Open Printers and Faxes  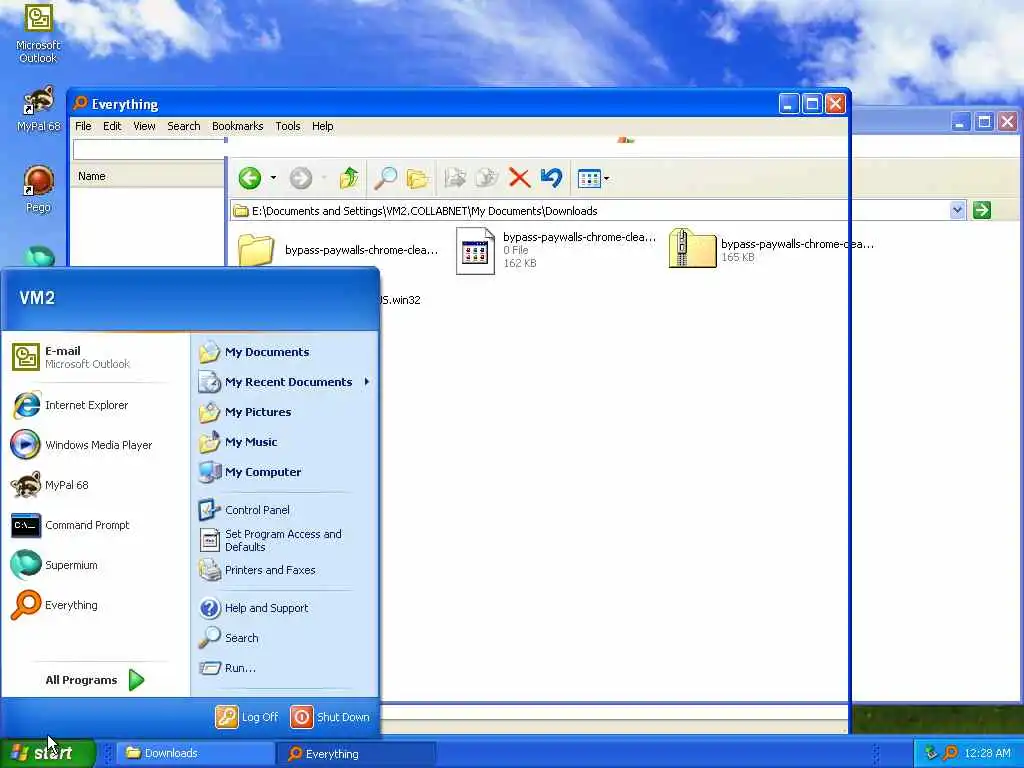(284, 570)
